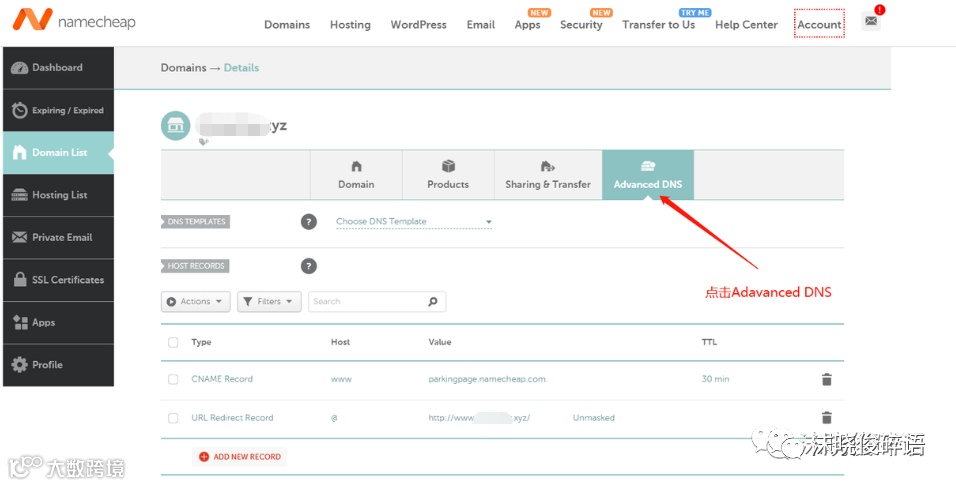Tick the CNAME Record row checkbox
The width and height of the screenshot is (956, 486).
[x=173, y=379]
